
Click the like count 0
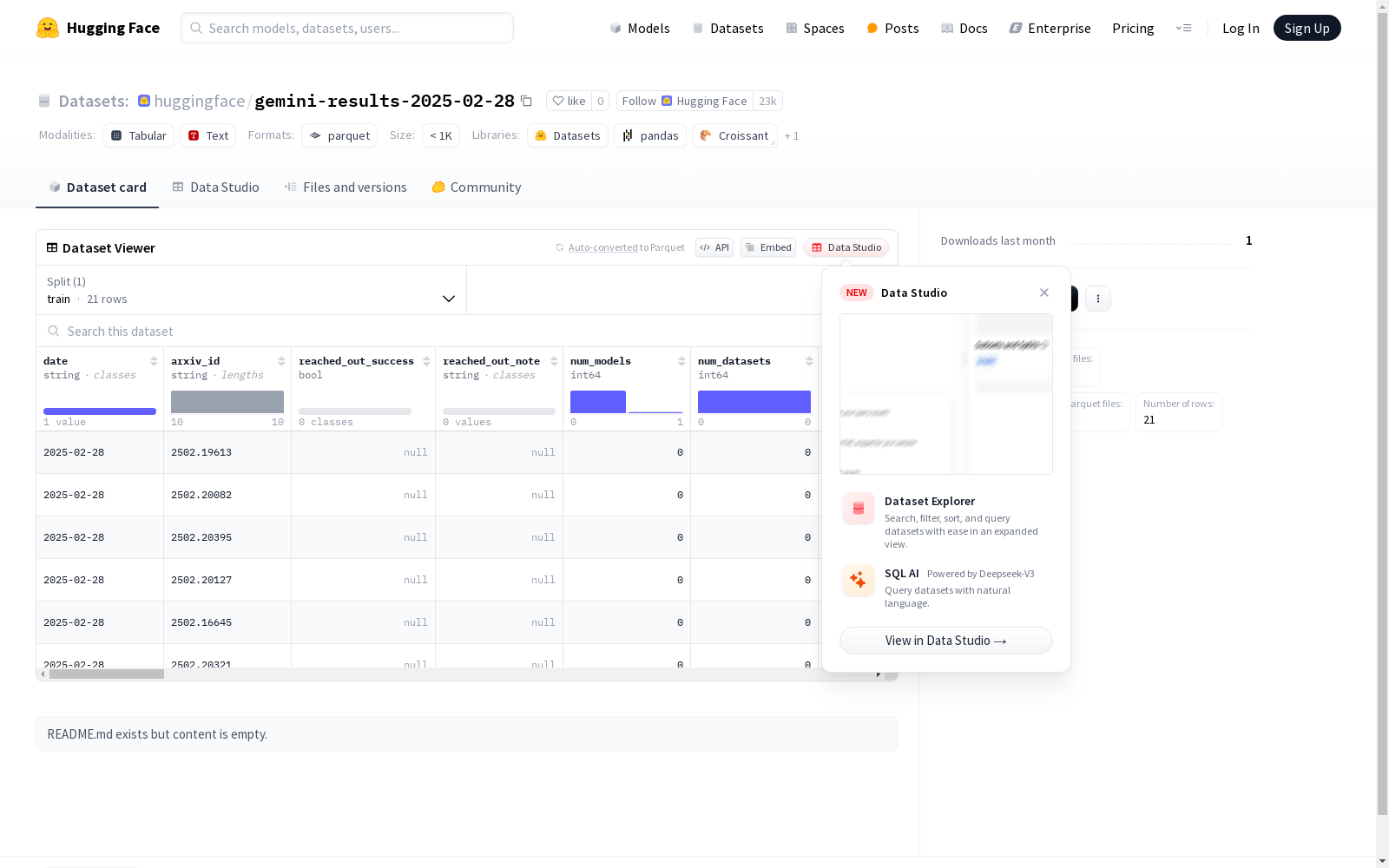[600, 101]
